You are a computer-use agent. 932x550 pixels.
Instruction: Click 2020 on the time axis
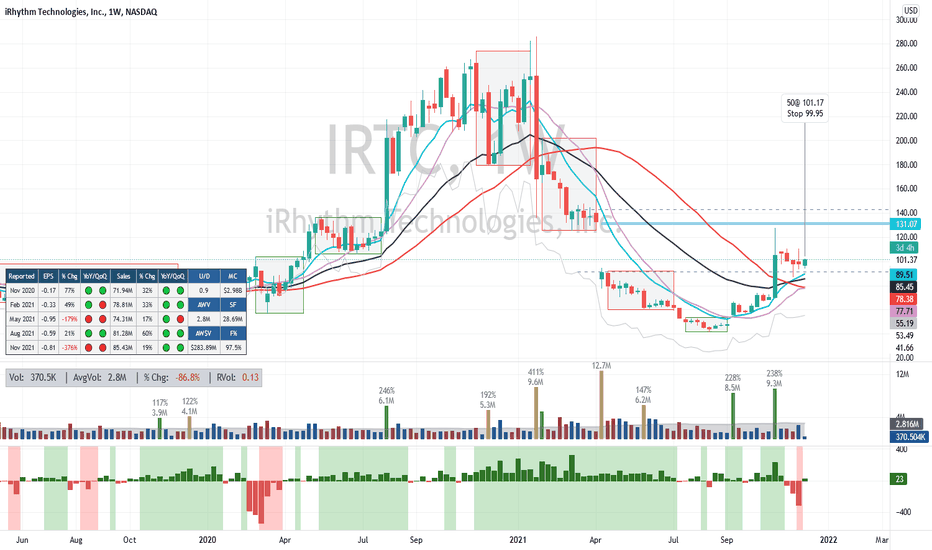click(x=207, y=540)
